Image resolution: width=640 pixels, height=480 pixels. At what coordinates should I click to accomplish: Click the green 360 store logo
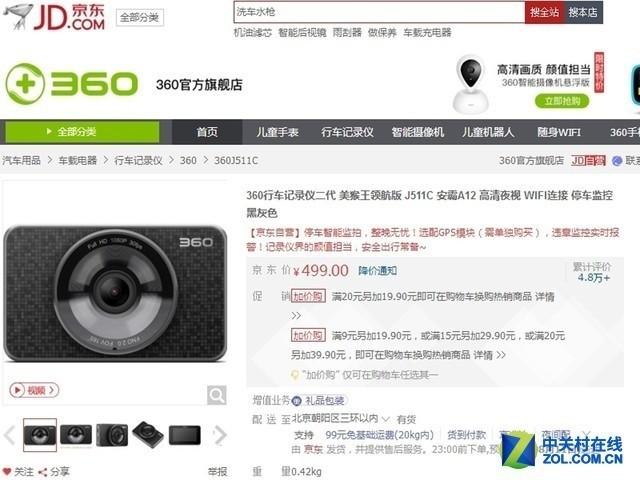(x=72, y=84)
